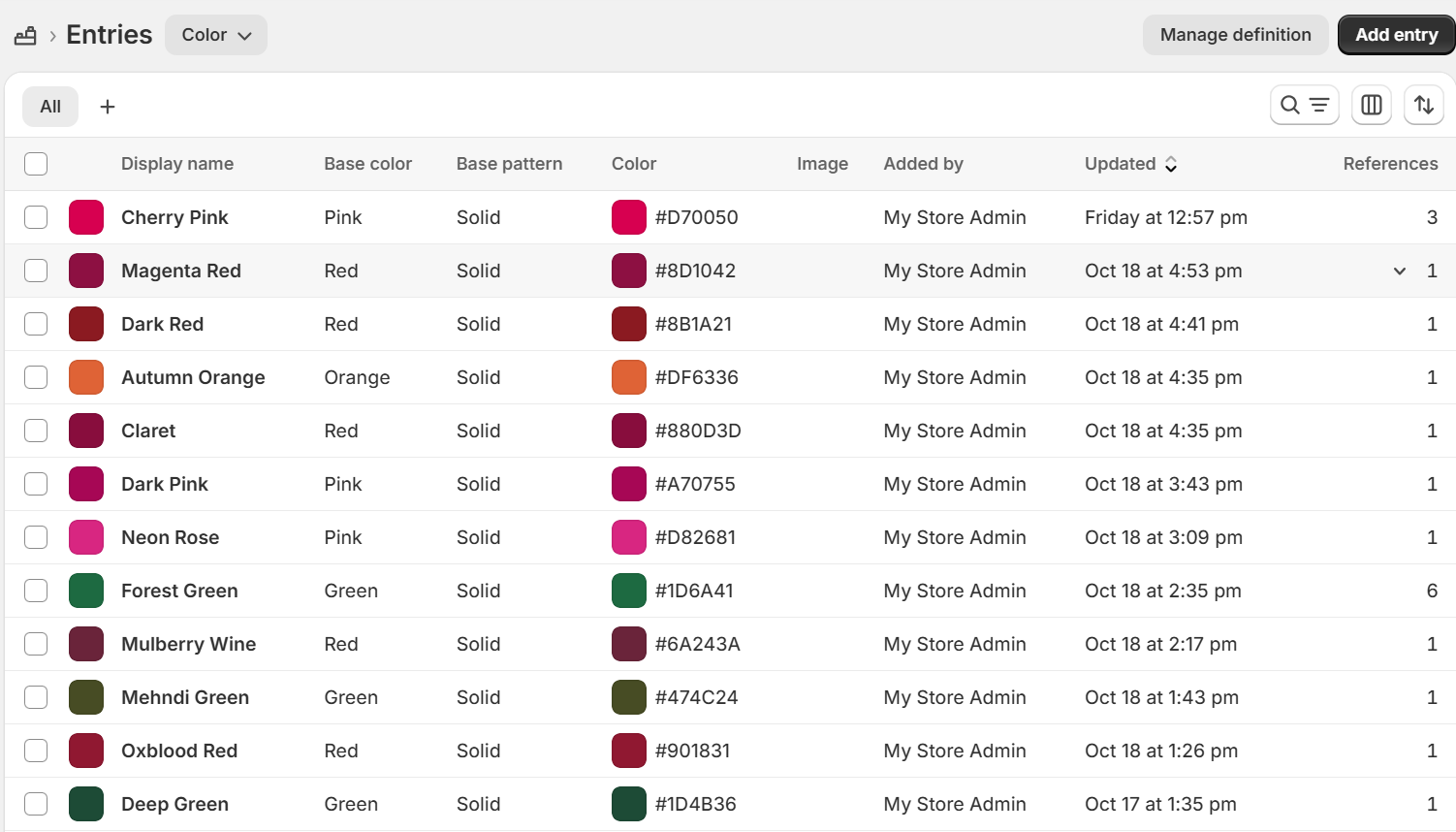The height and width of the screenshot is (832, 1456).
Task: Open the search and filter panel
Action: 1304,105
